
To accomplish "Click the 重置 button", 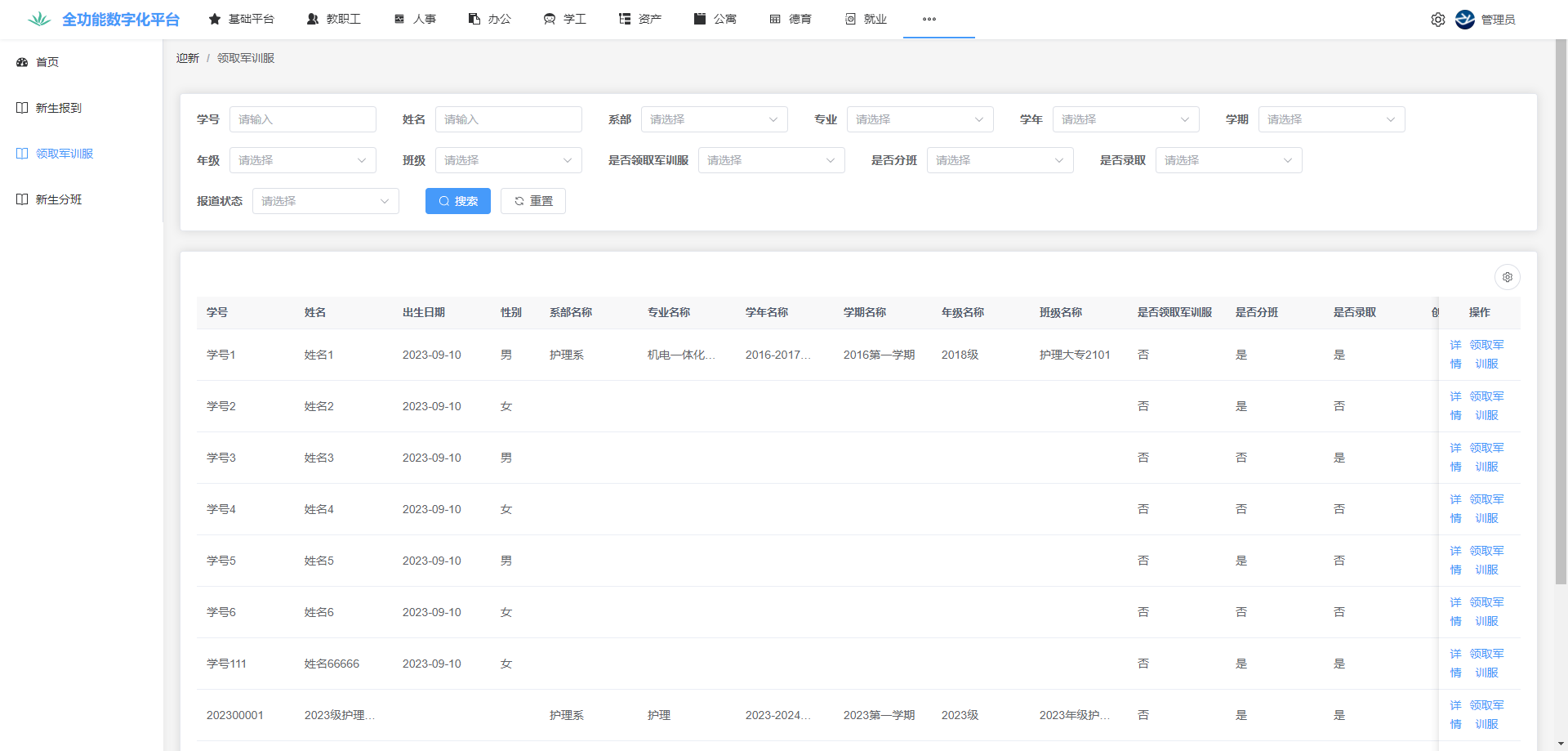I will pyautogui.click(x=532, y=201).
